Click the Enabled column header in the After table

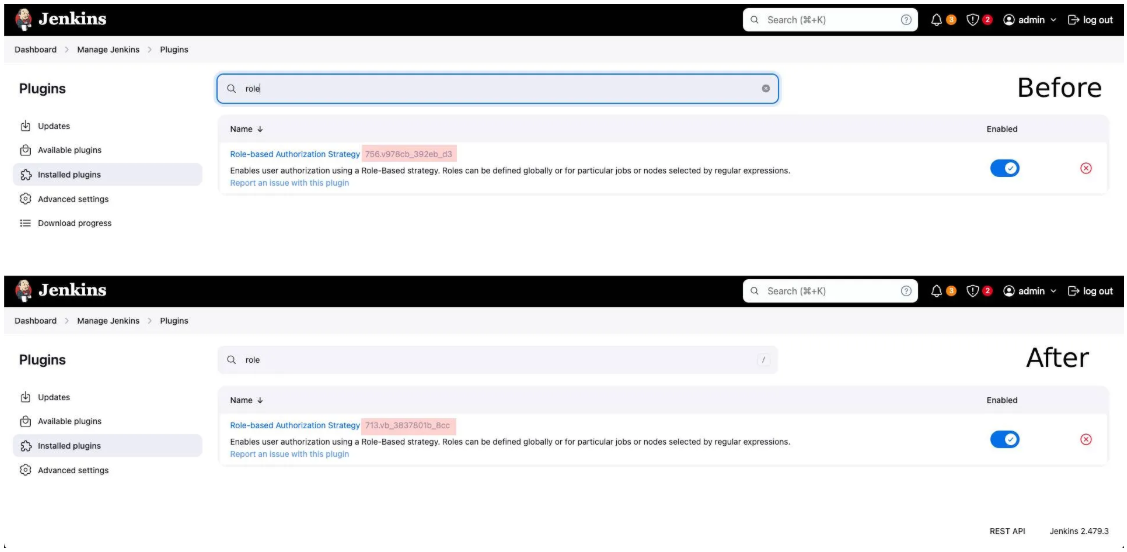tap(1002, 400)
